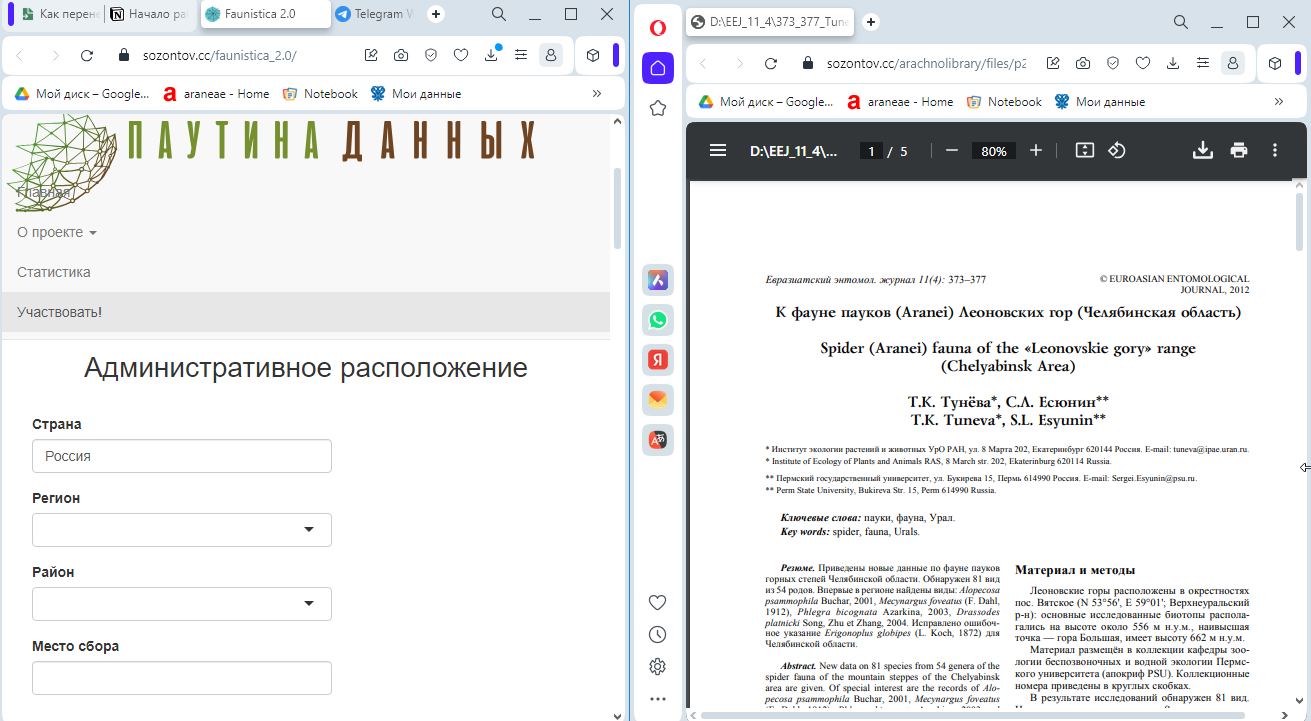Open downloads in the Faunistica window toolbar
Image resolution: width=1311 pixels, height=721 pixels.
(491, 55)
